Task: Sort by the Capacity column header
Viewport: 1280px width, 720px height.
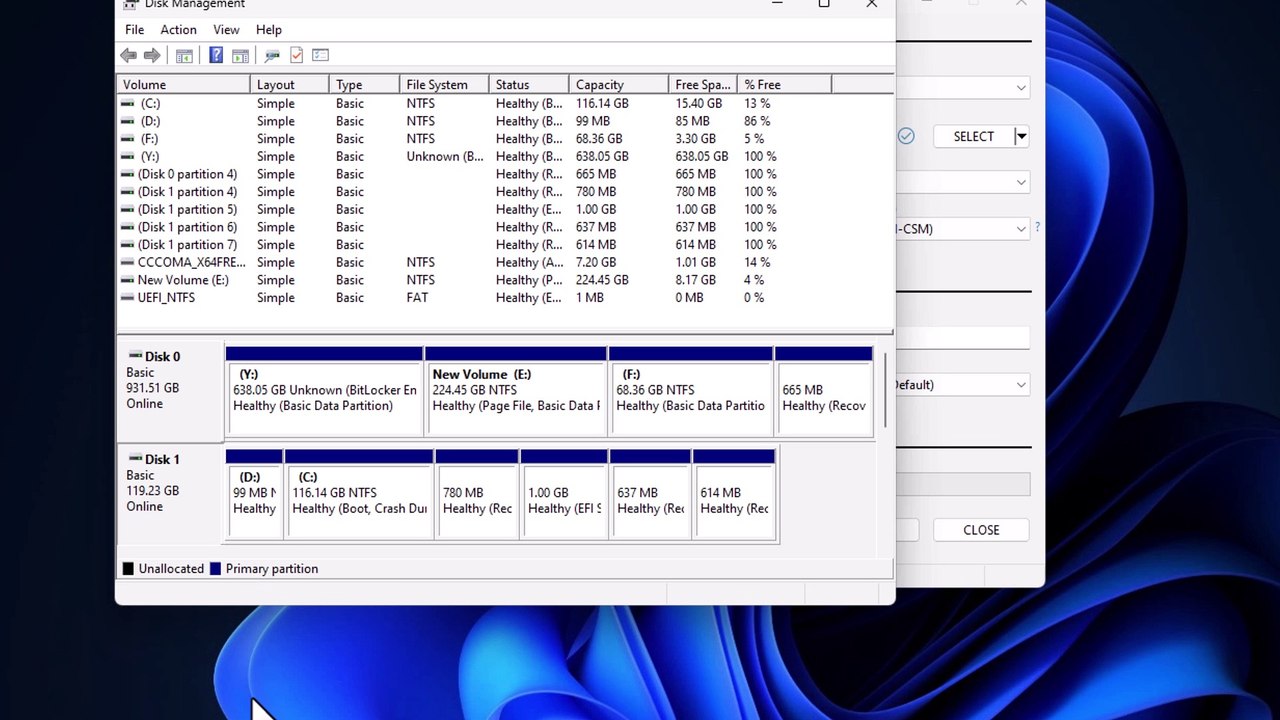Action: (x=620, y=85)
